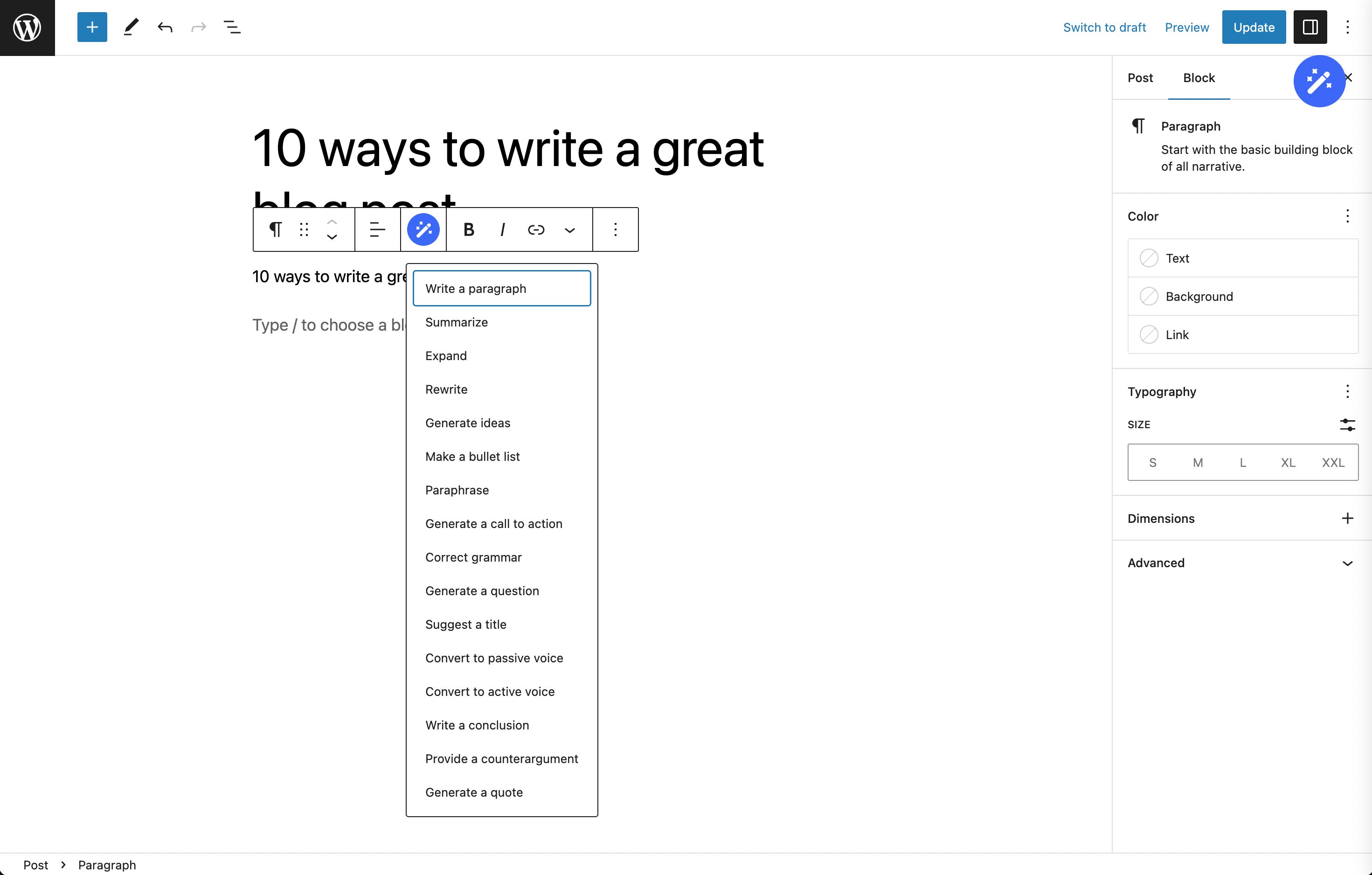The height and width of the screenshot is (875, 1372).
Task: Select 'Generate a quote' from AI menu
Action: coord(474,792)
